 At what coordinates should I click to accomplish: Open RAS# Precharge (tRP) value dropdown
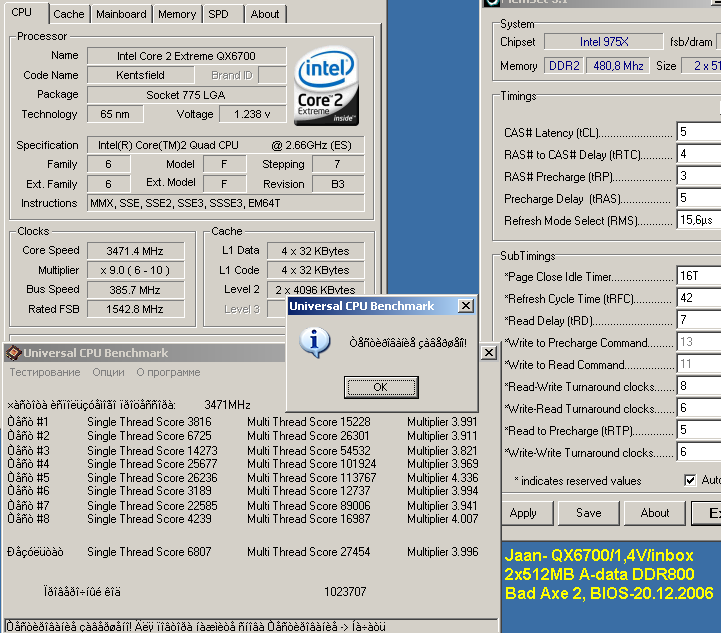click(x=699, y=176)
